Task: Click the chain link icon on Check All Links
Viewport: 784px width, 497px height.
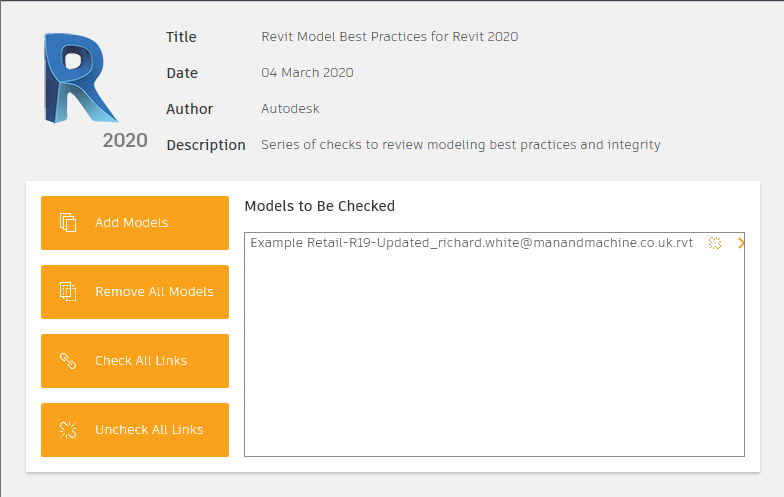Action: point(68,360)
